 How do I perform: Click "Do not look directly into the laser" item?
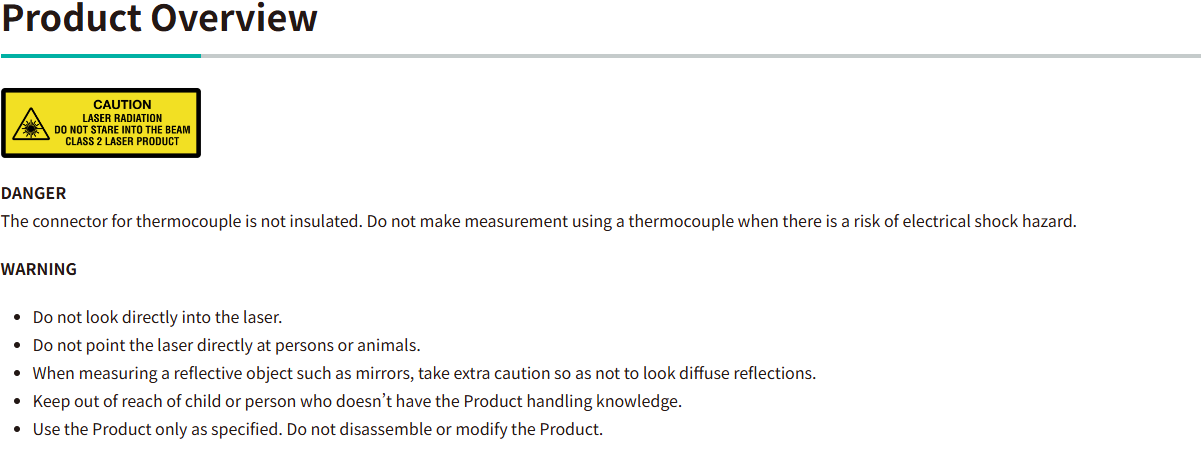158,317
